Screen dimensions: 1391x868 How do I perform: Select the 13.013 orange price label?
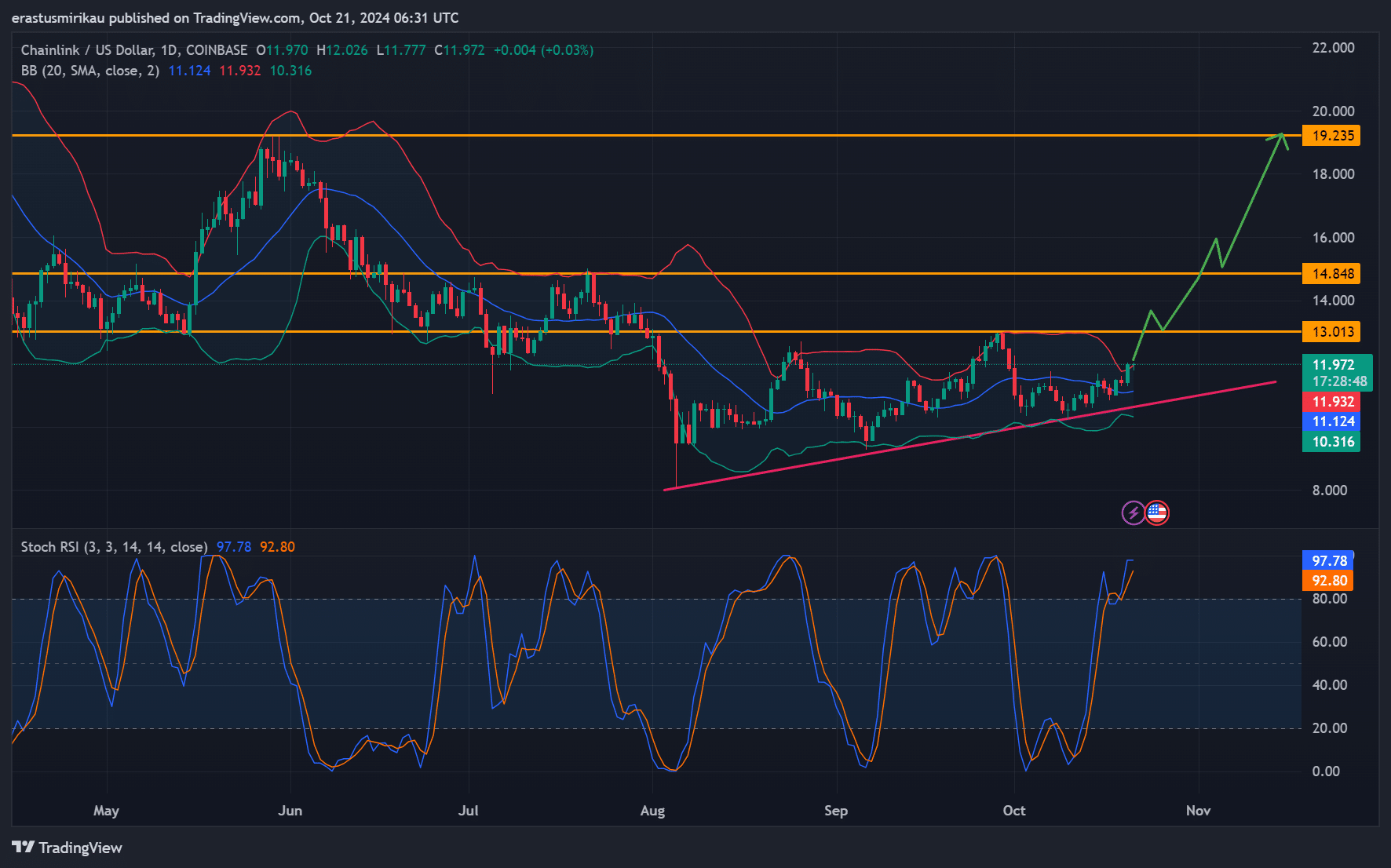click(1331, 332)
